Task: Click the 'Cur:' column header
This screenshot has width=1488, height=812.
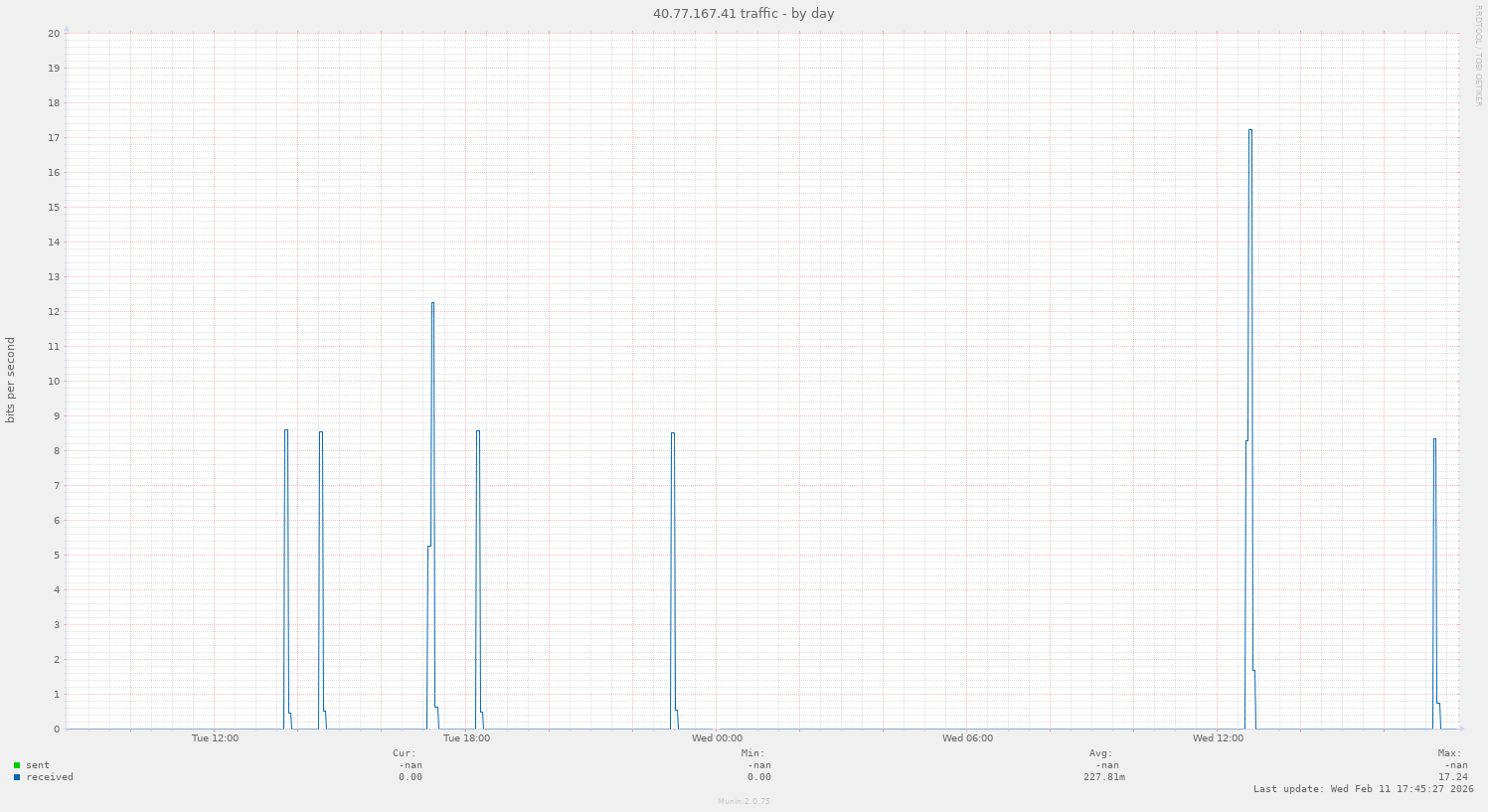Action: pyautogui.click(x=405, y=753)
